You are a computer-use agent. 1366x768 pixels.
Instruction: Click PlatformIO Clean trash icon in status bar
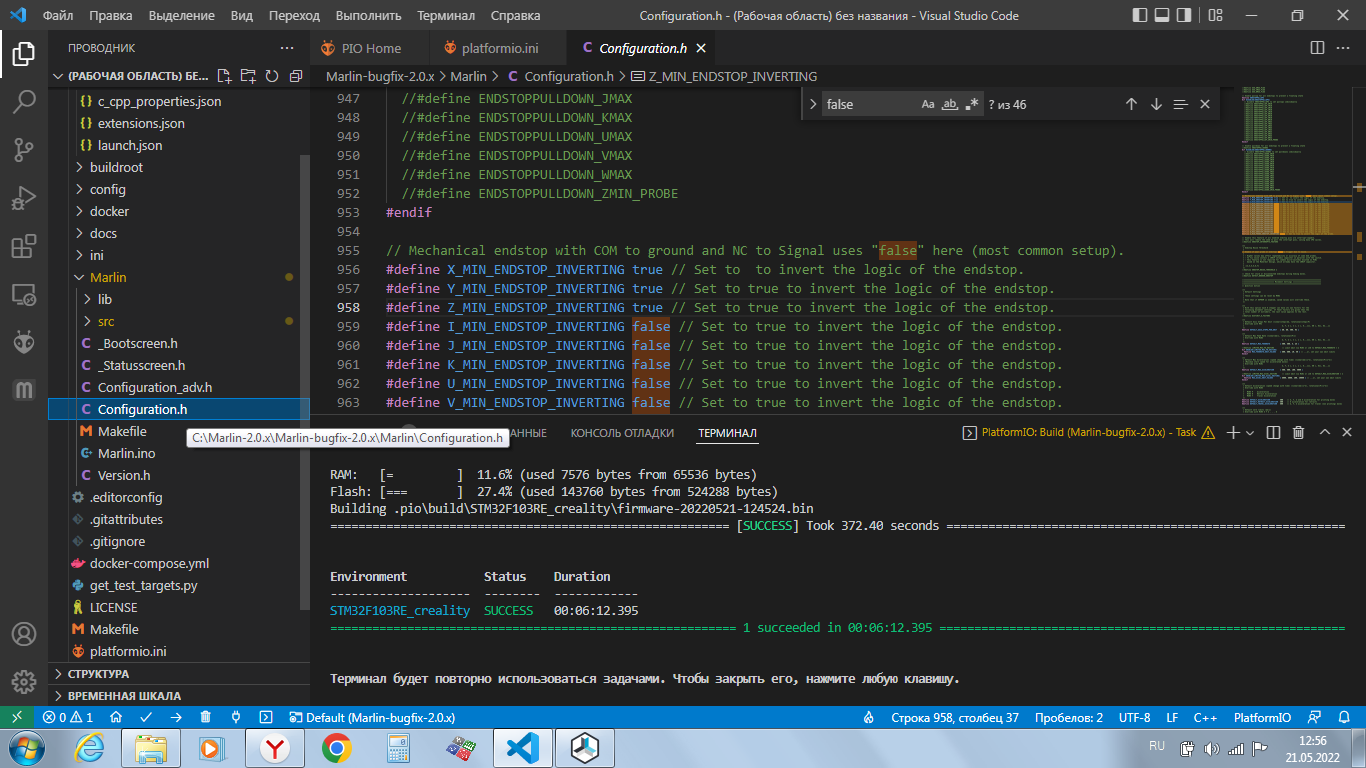tap(206, 717)
